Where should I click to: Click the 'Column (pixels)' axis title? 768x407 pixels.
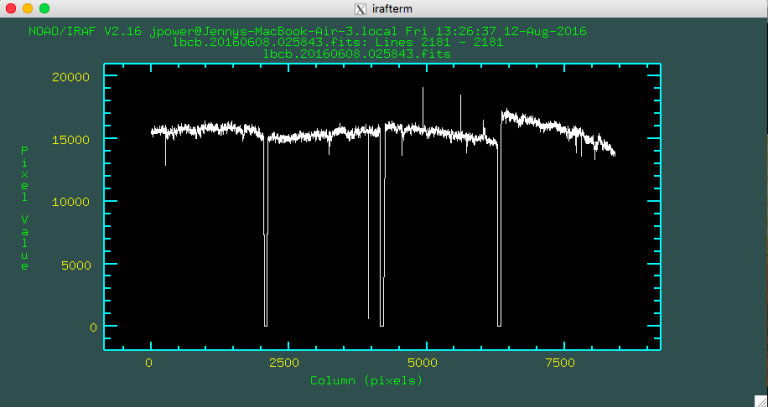pos(366,380)
